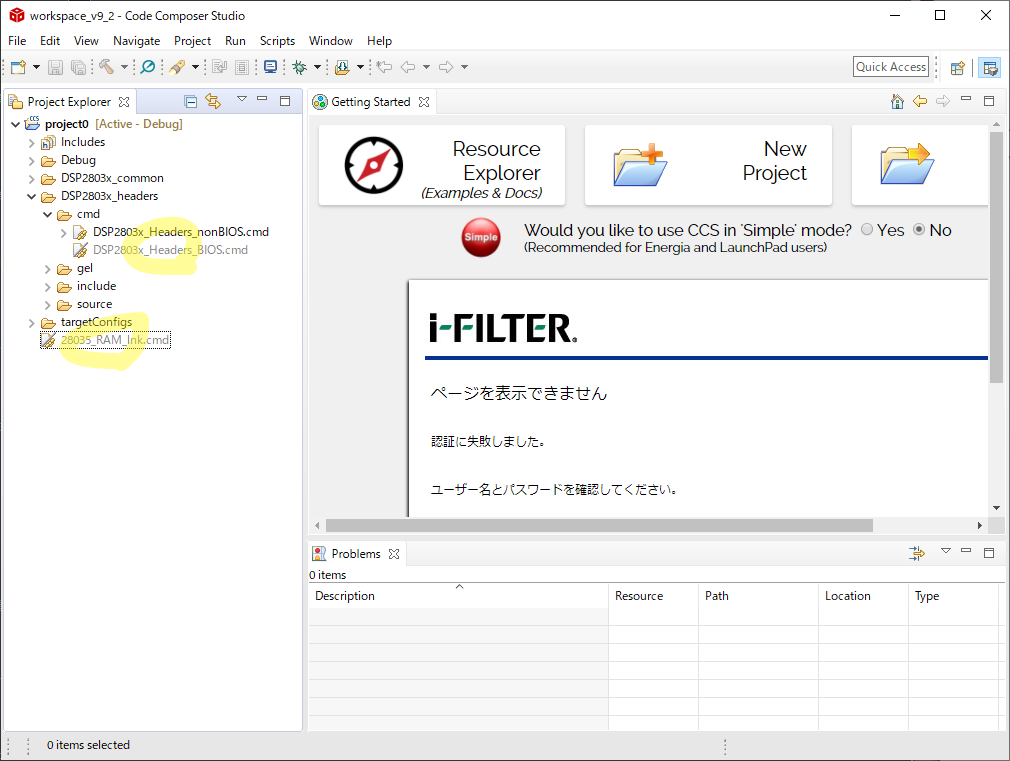Switch to the Problems tab
Screen dimensions: 1010x761
[x=355, y=553]
